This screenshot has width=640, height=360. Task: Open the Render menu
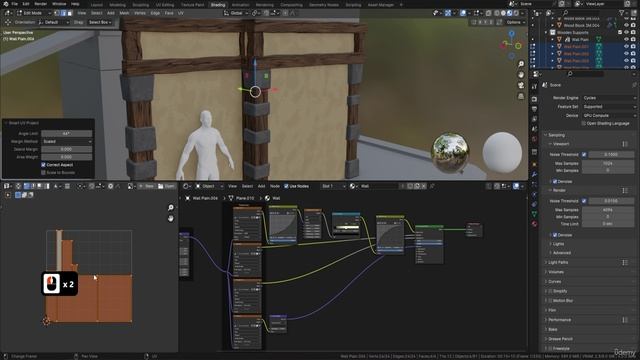40,4
